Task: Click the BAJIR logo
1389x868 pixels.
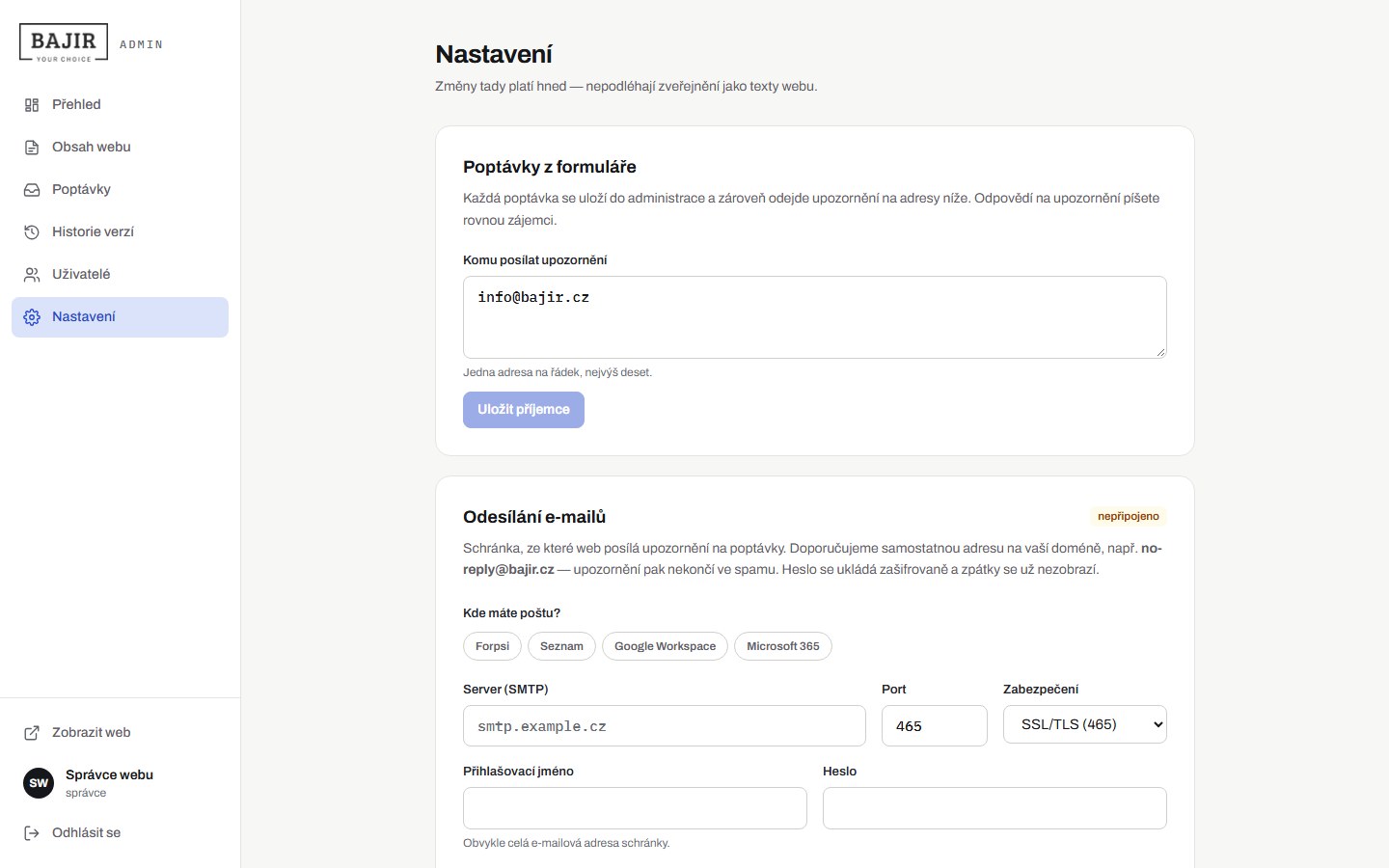Action: [64, 43]
